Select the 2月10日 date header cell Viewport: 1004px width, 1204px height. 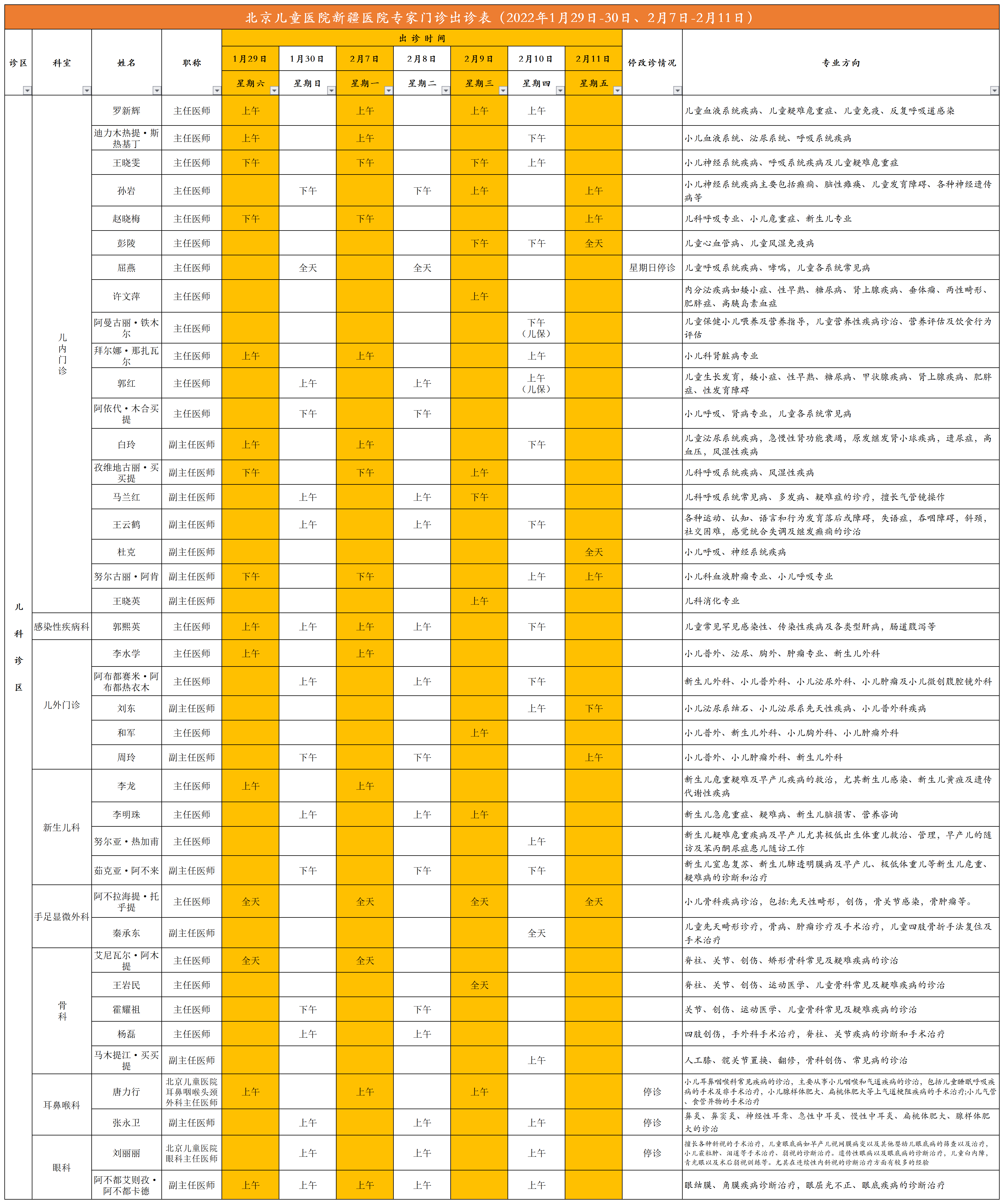click(x=536, y=59)
